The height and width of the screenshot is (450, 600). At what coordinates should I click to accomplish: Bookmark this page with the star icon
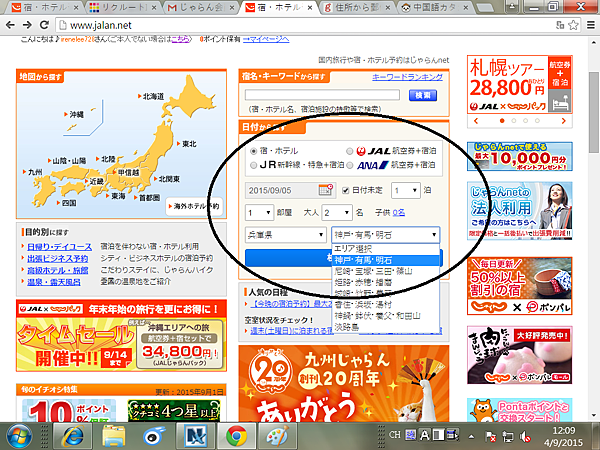coord(573,25)
